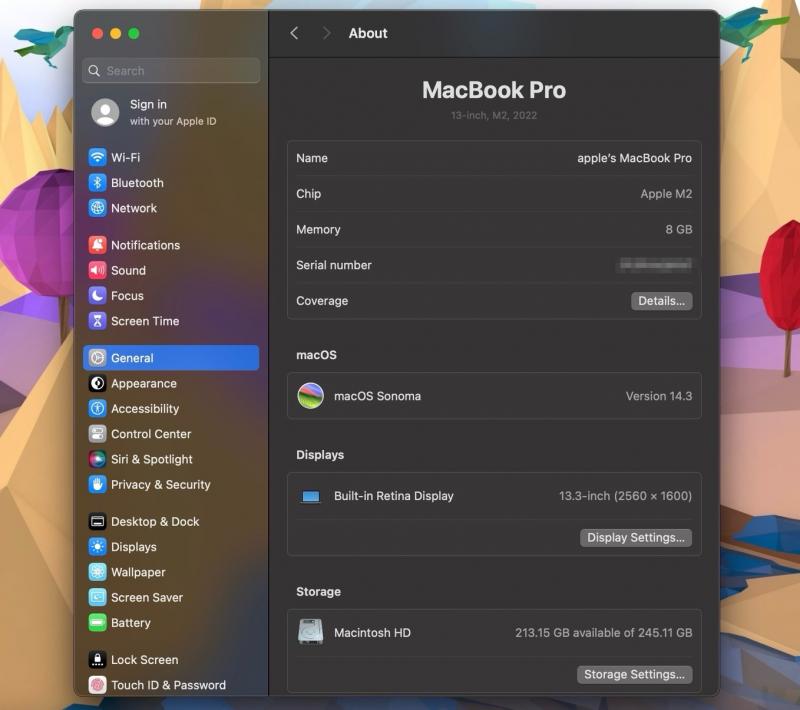Open Screen Time hourglass icon
800x710 pixels.
(x=97, y=321)
